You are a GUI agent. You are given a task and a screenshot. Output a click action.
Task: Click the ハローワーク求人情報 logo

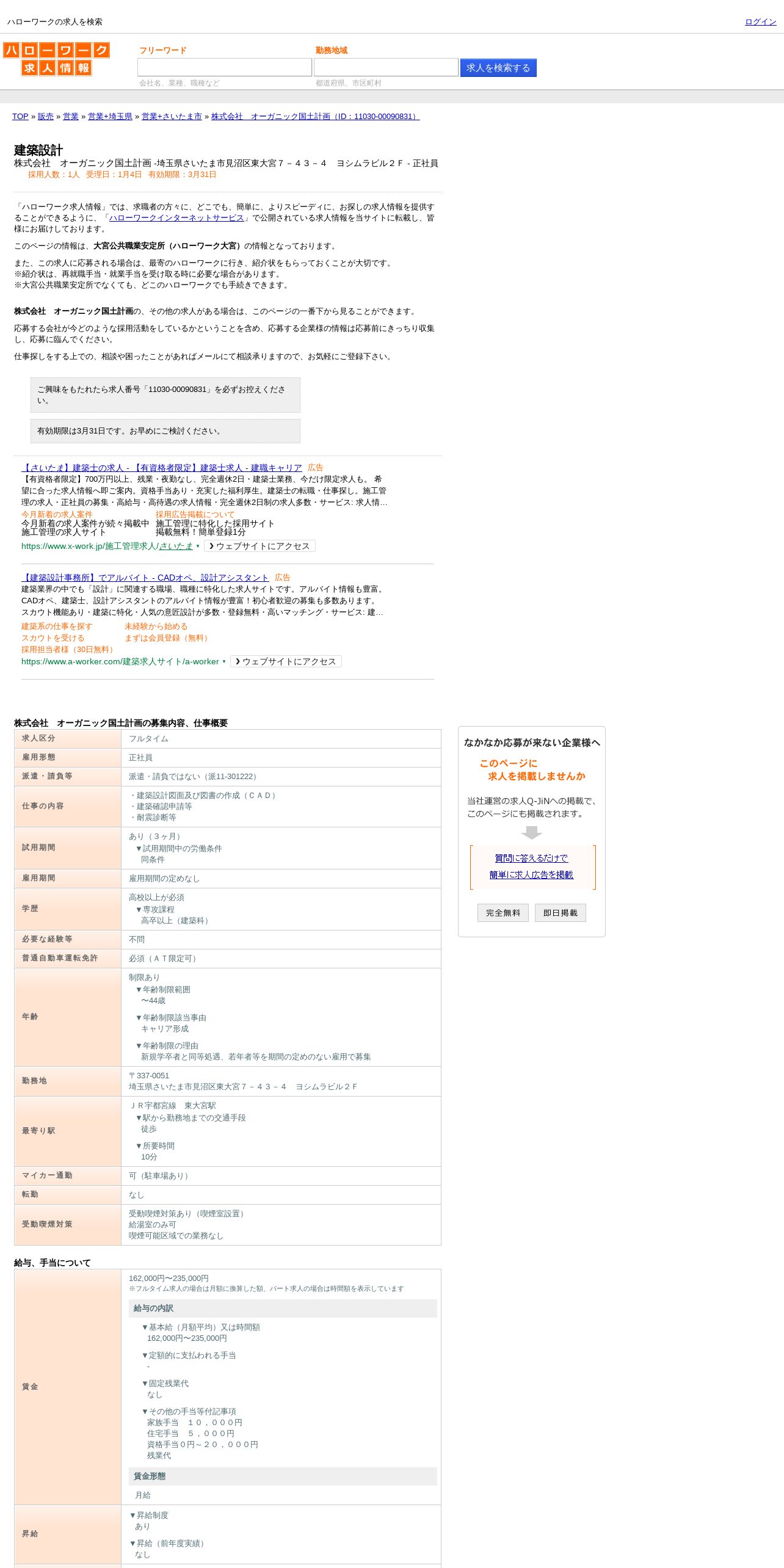pyautogui.click(x=56, y=59)
